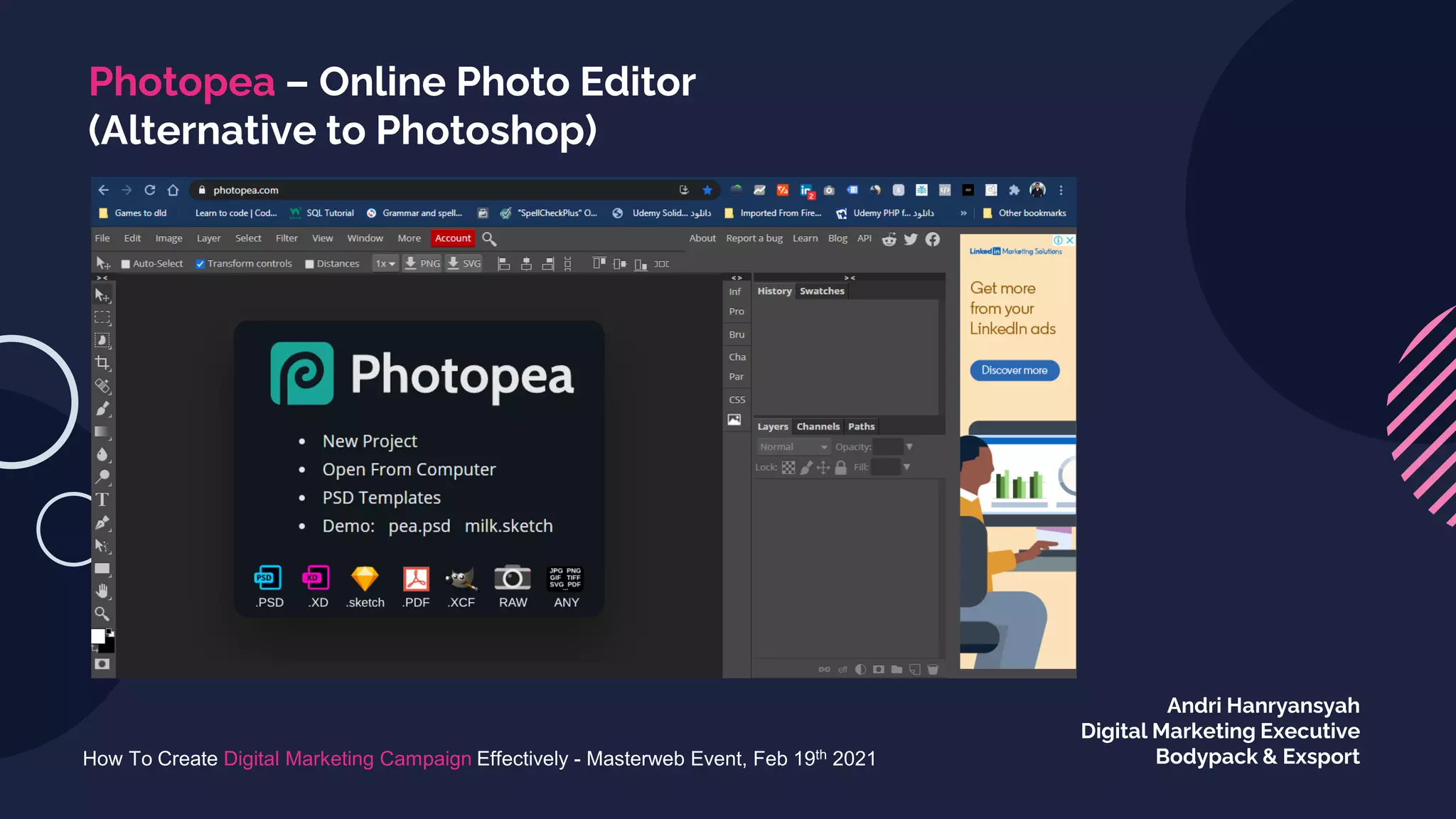Viewport: 1456px width, 819px height.
Task: Select the Blur droplet tool
Action: click(102, 454)
